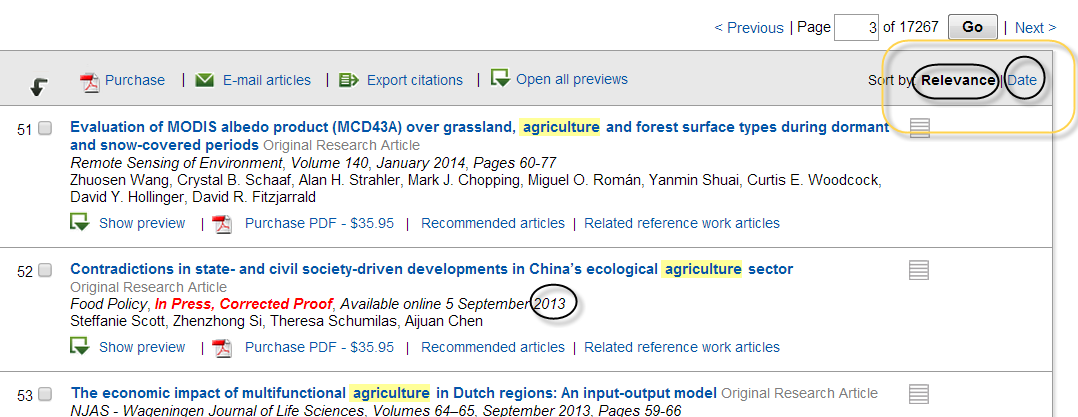Select the checkbox for article 52

45,271
